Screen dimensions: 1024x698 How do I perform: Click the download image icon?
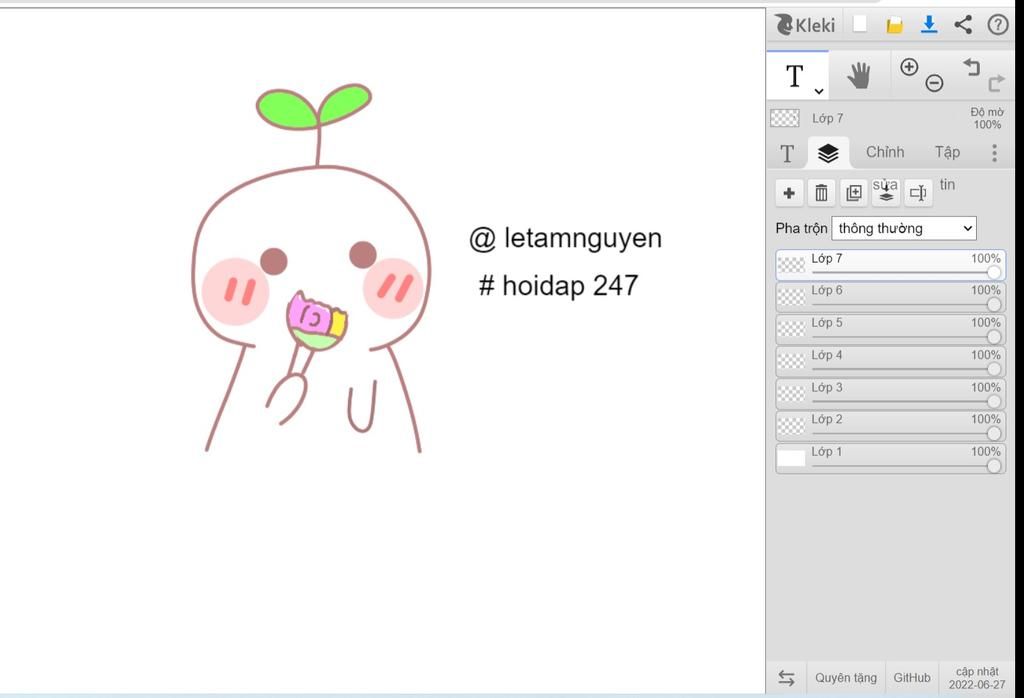pyautogui.click(x=929, y=25)
